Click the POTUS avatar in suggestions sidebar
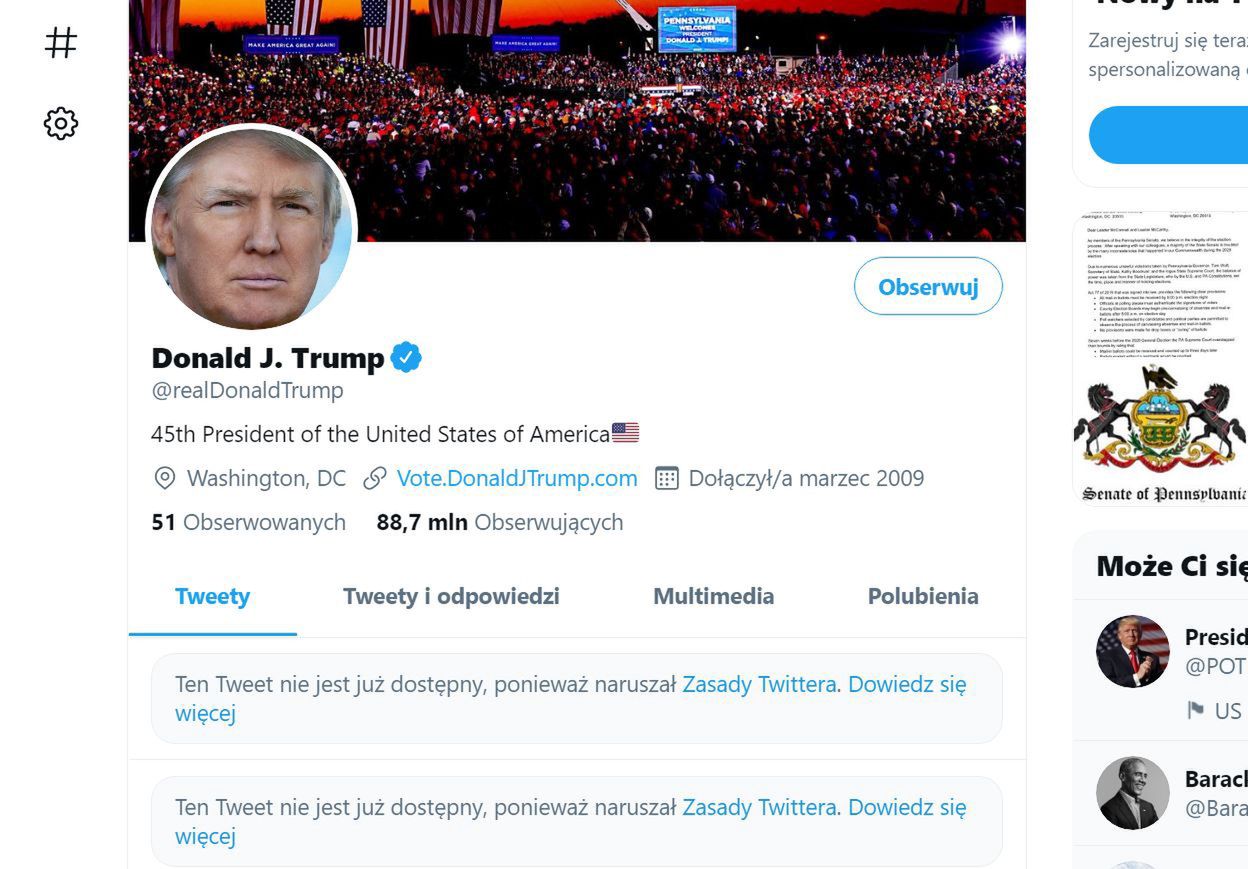Screen dimensions: 1248x869 pyautogui.click(x=1132, y=651)
